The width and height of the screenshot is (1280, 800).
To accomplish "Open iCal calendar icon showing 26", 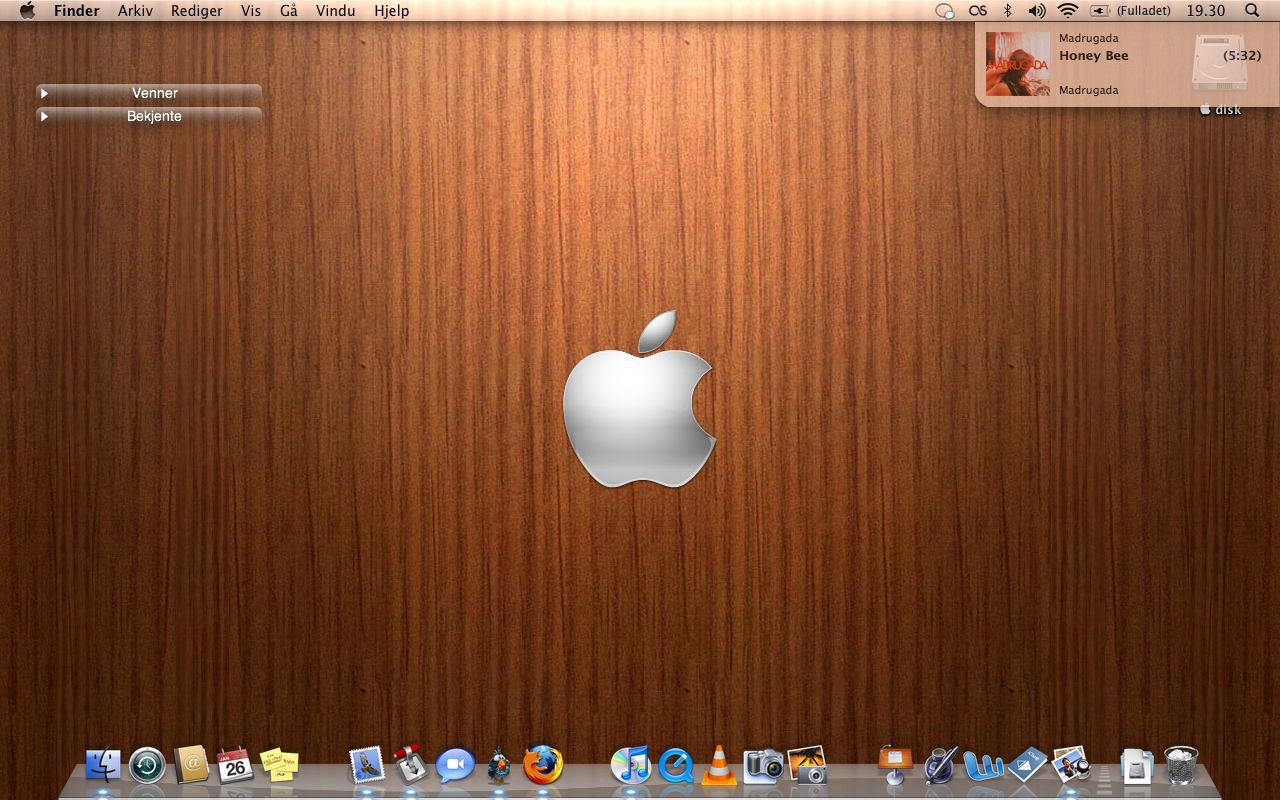I will (x=235, y=765).
